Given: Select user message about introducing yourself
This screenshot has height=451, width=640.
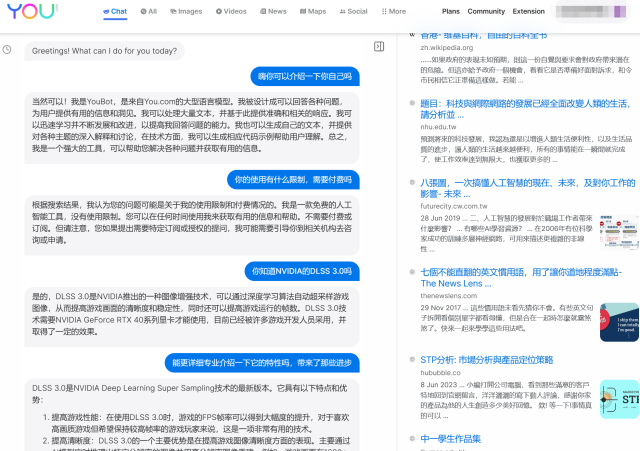Looking at the screenshot, I should tap(305, 76).
